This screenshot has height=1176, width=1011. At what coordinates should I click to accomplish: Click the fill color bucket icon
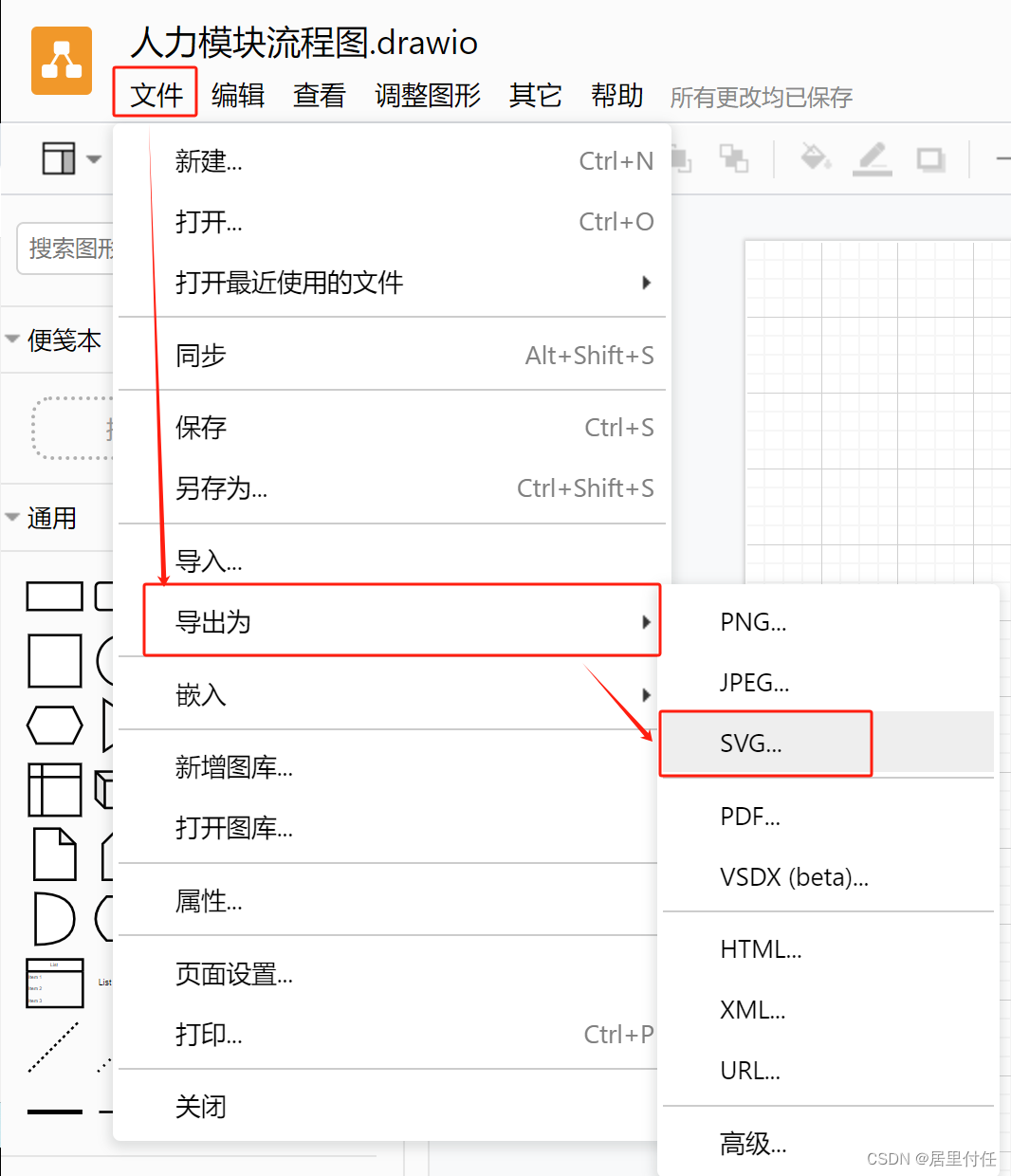point(816,157)
